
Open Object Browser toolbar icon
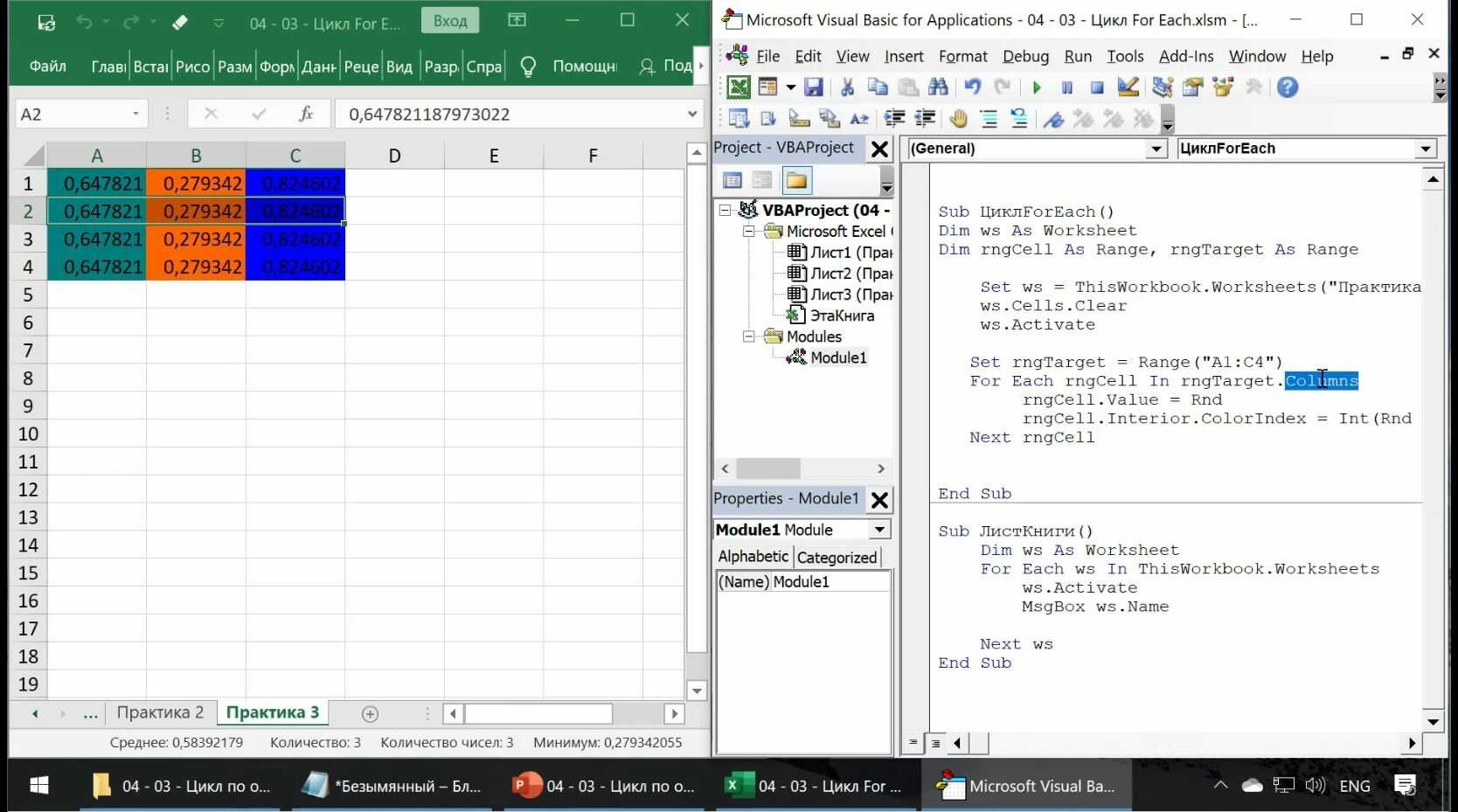pos(1223,87)
